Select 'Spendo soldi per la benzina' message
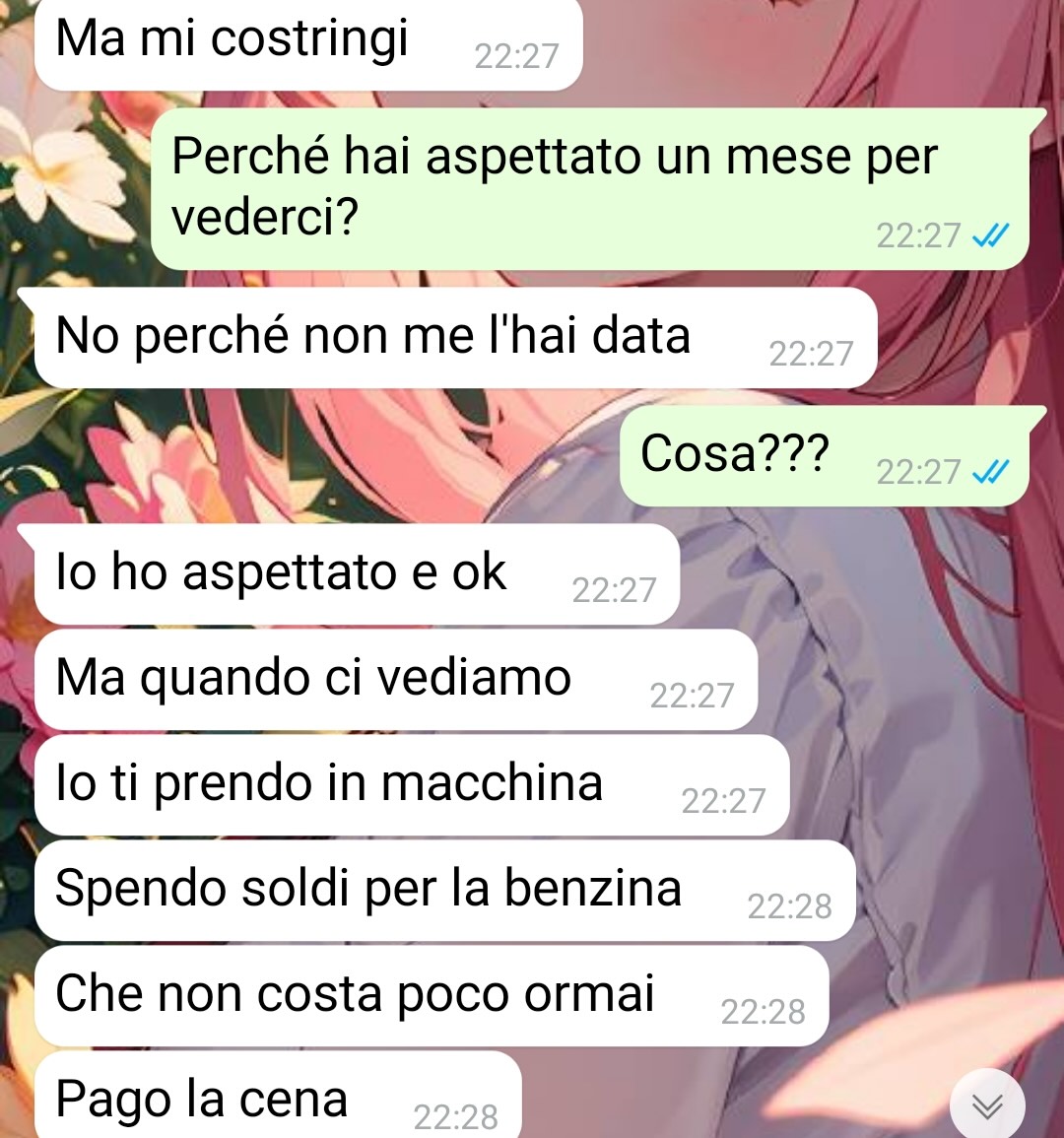This screenshot has height=1138, width=1064. pyautogui.click(x=445, y=891)
